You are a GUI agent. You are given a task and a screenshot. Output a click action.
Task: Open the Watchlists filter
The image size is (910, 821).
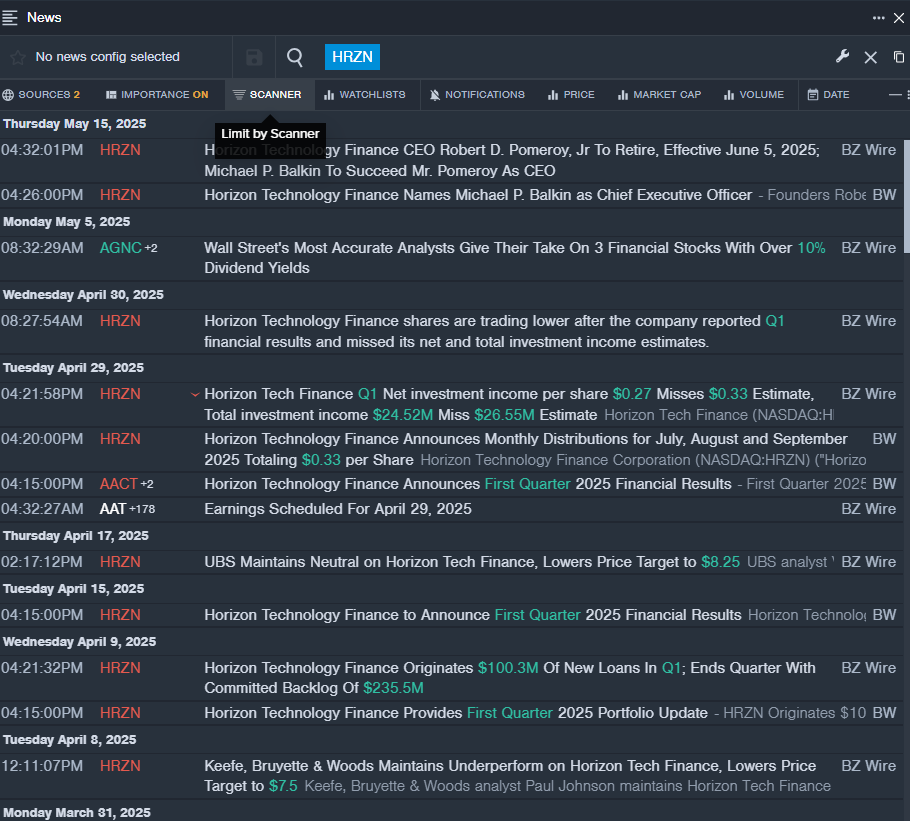(x=364, y=95)
